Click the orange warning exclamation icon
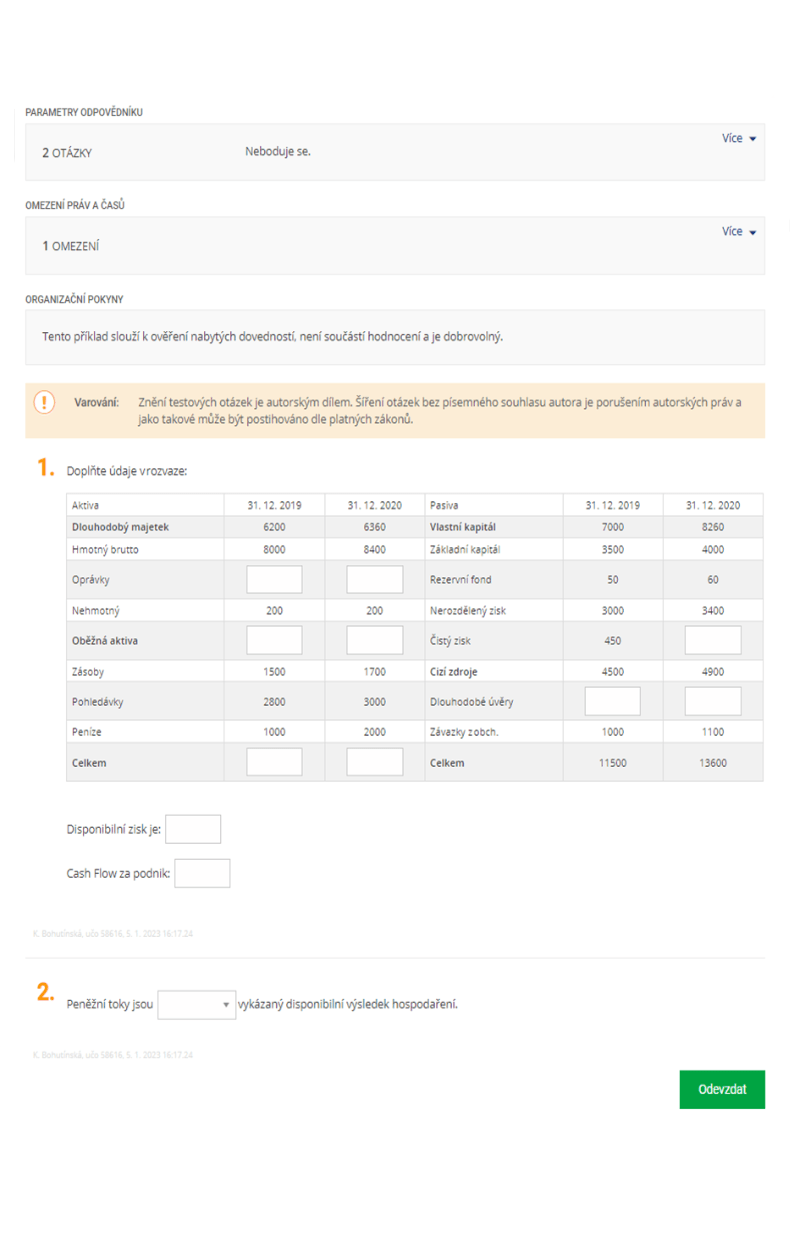The image size is (790, 1233). click(x=45, y=402)
